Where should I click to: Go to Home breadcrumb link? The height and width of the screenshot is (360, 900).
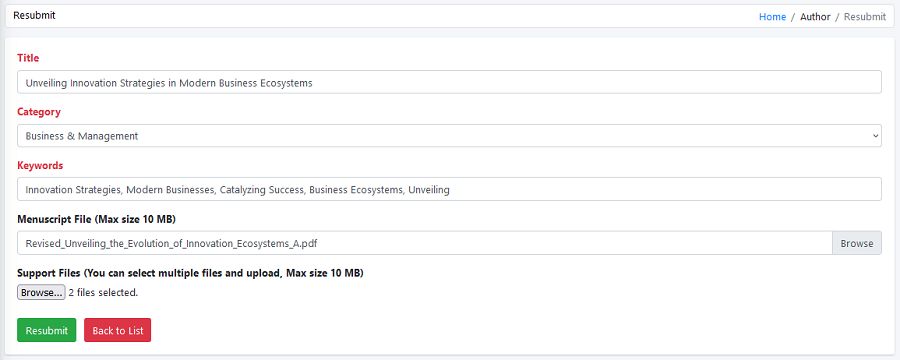773,17
